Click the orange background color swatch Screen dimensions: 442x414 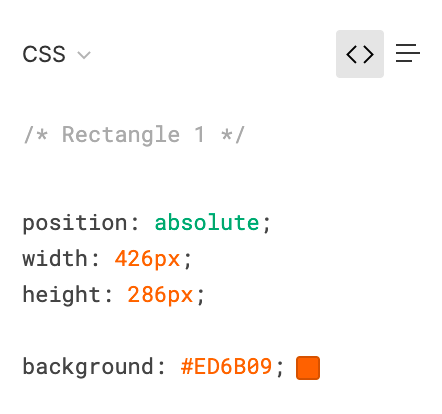point(308,368)
